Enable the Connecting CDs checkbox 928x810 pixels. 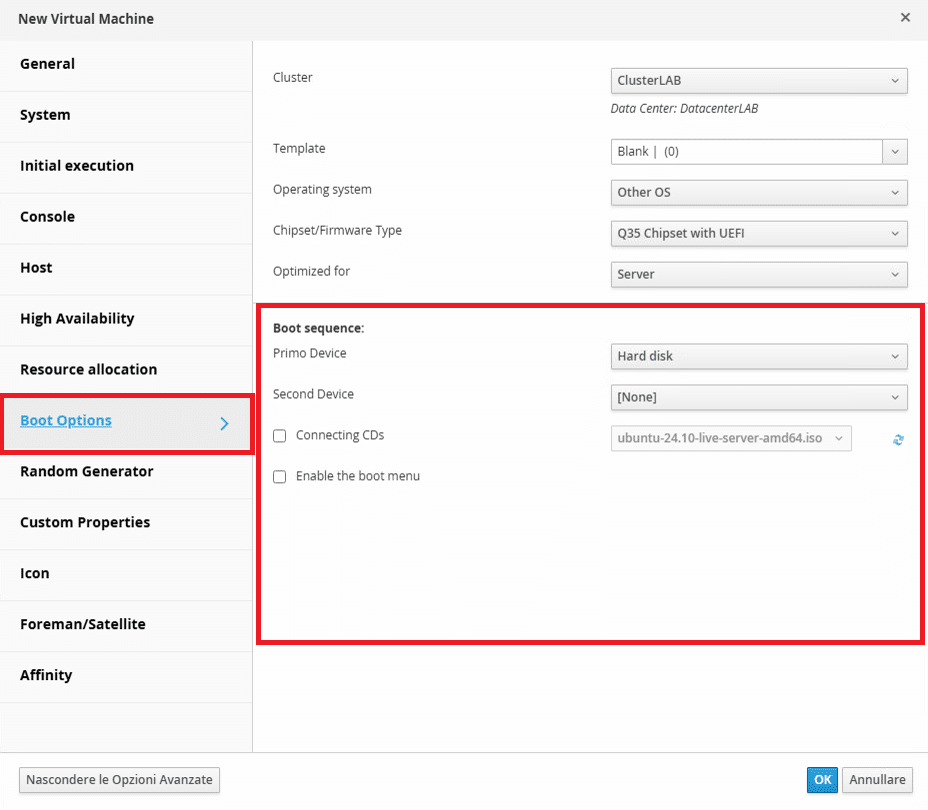coord(279,436)
